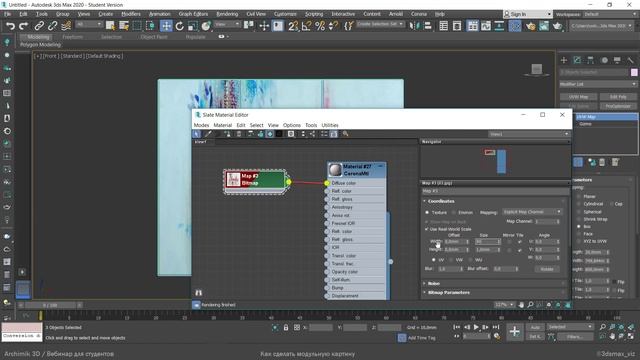
Task: Click the Edit Poly modifier button
Action: click(x=618, y=97)
